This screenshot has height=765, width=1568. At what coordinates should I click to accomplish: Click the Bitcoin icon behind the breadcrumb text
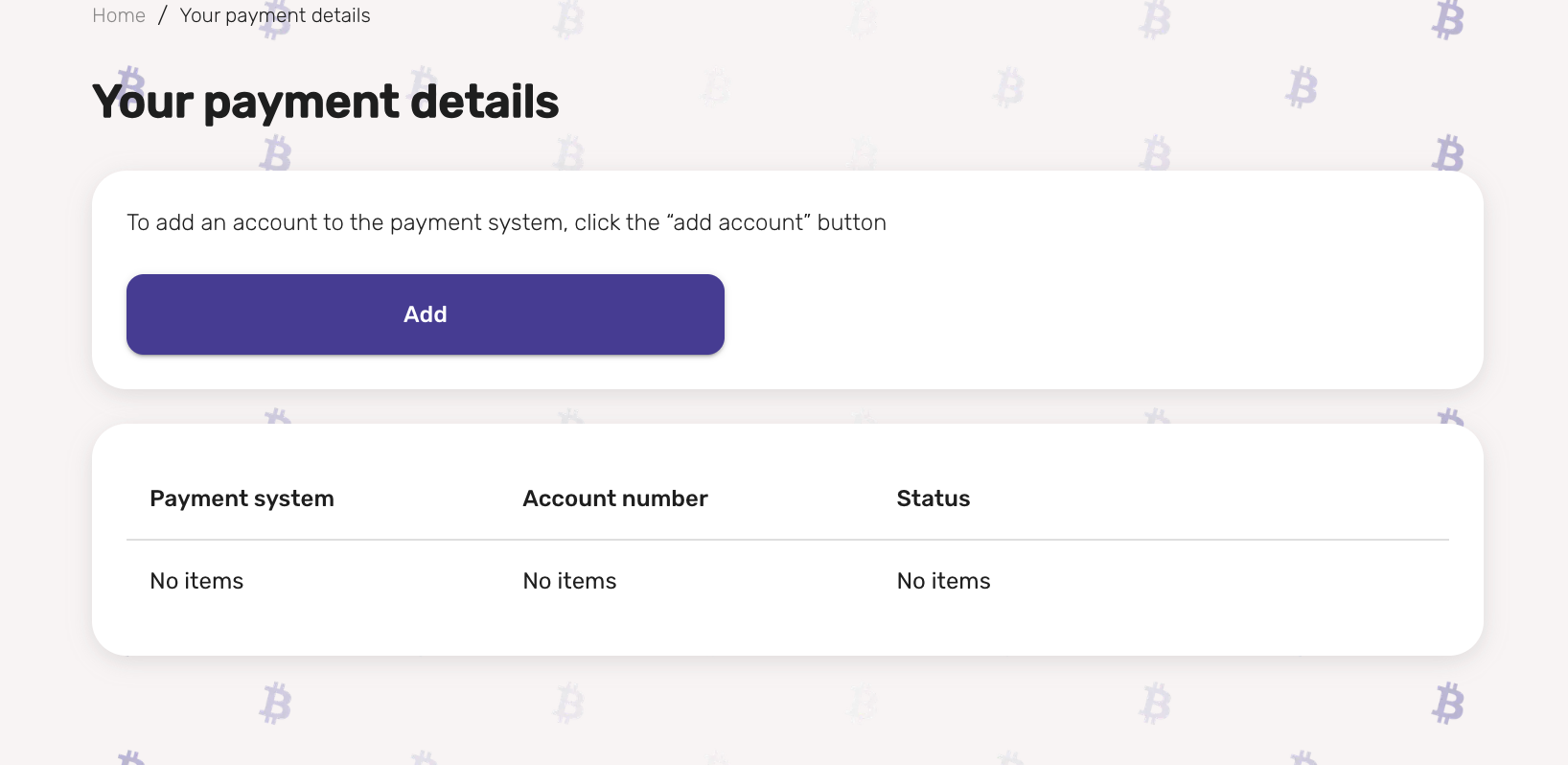point(276,21)
